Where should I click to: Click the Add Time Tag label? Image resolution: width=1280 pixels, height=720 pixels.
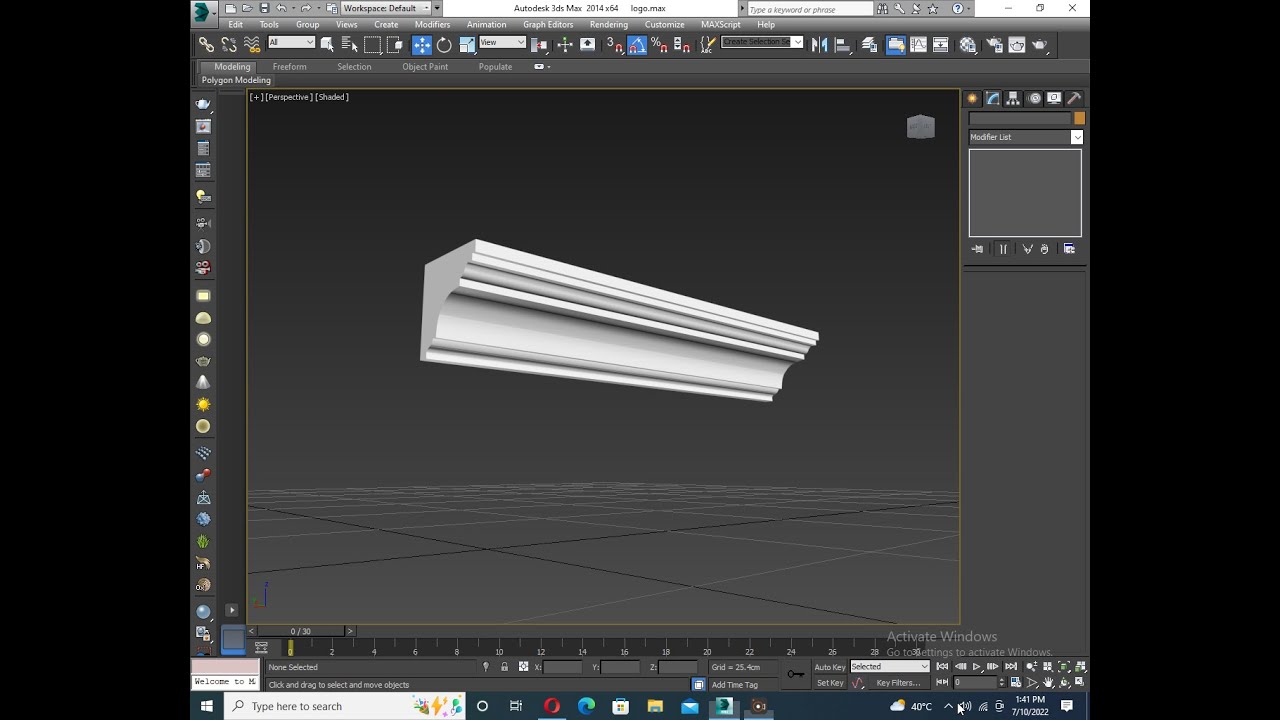pyautogui.click(x=735, y=685)
